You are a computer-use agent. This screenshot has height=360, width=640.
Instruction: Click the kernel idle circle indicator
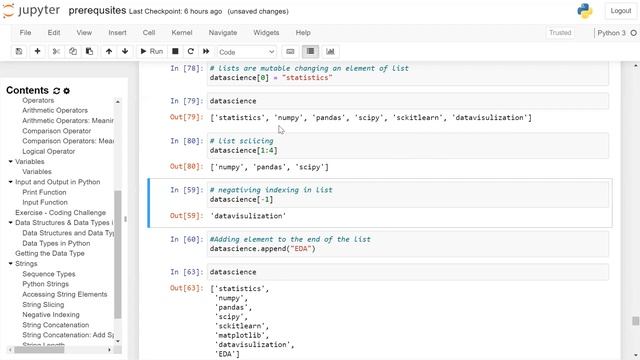click(x=633, y=33)
